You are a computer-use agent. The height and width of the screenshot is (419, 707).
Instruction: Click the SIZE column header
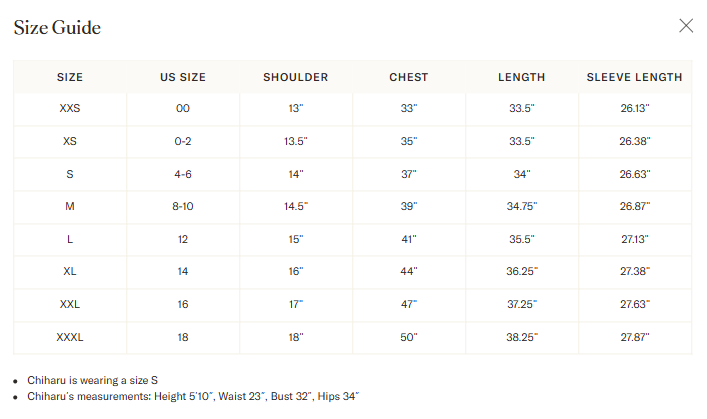pyautogui.click(x=70, y=78)
